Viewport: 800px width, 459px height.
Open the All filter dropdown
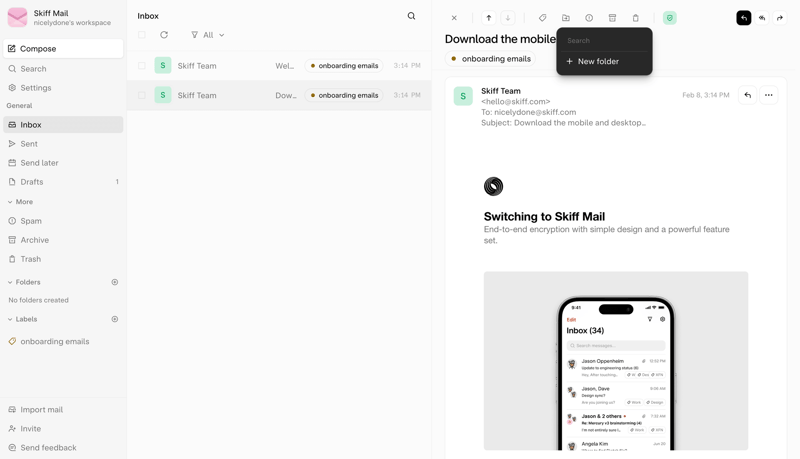[208, 35]
